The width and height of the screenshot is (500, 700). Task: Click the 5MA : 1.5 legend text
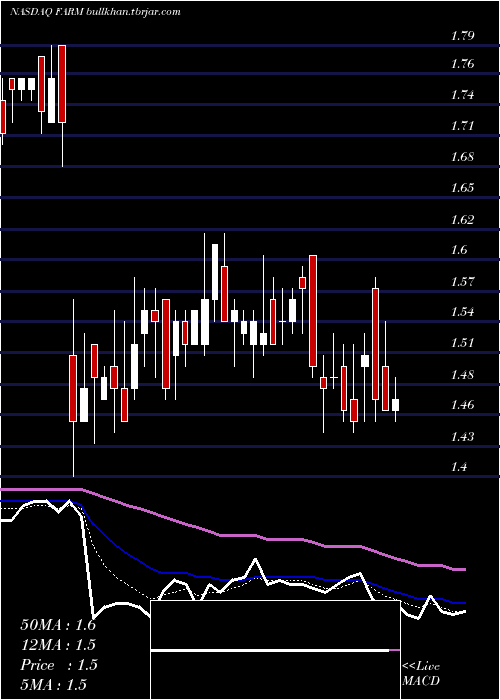tap(54, 684)
